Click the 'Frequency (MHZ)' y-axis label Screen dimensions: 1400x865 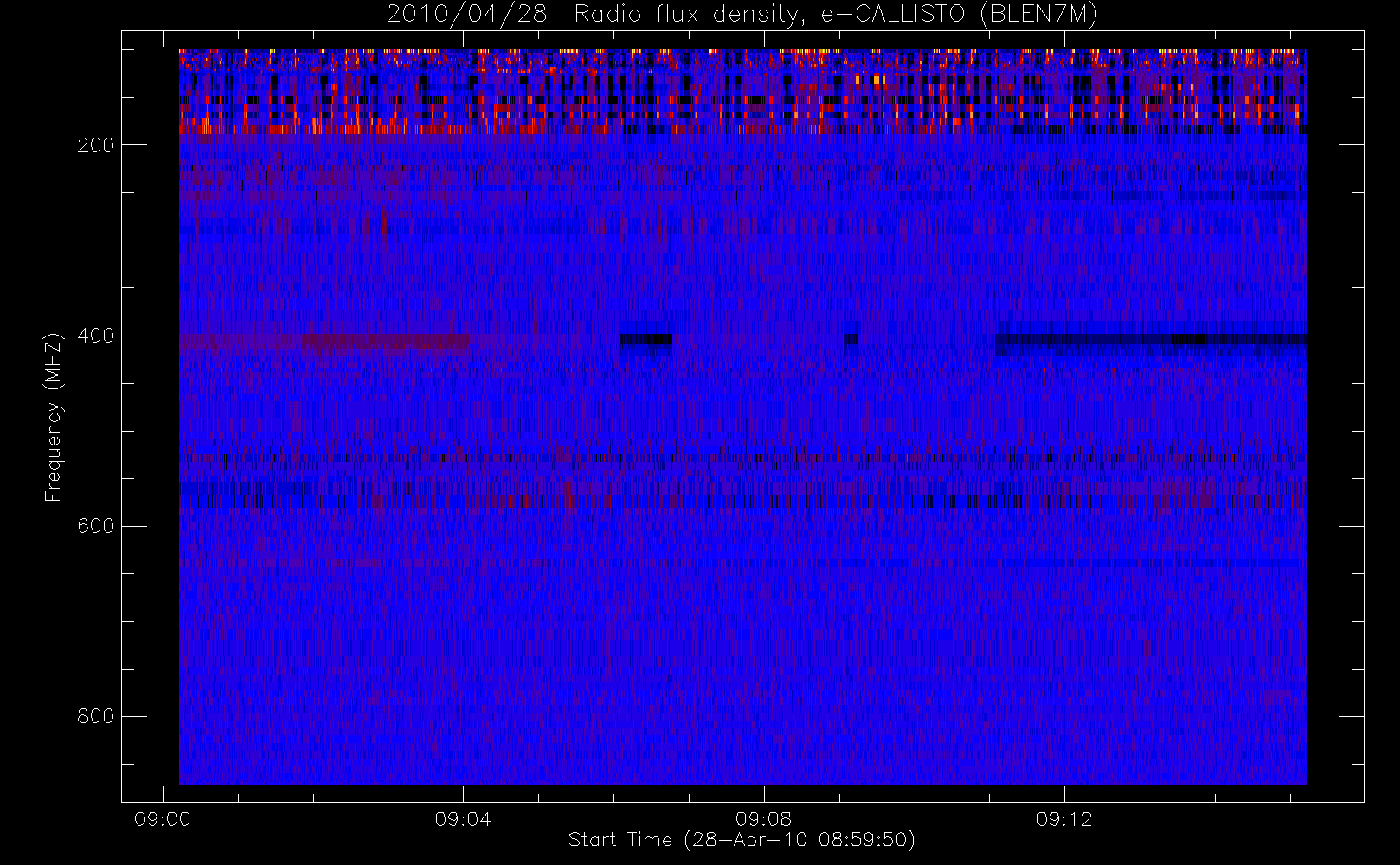coord(54,417)
